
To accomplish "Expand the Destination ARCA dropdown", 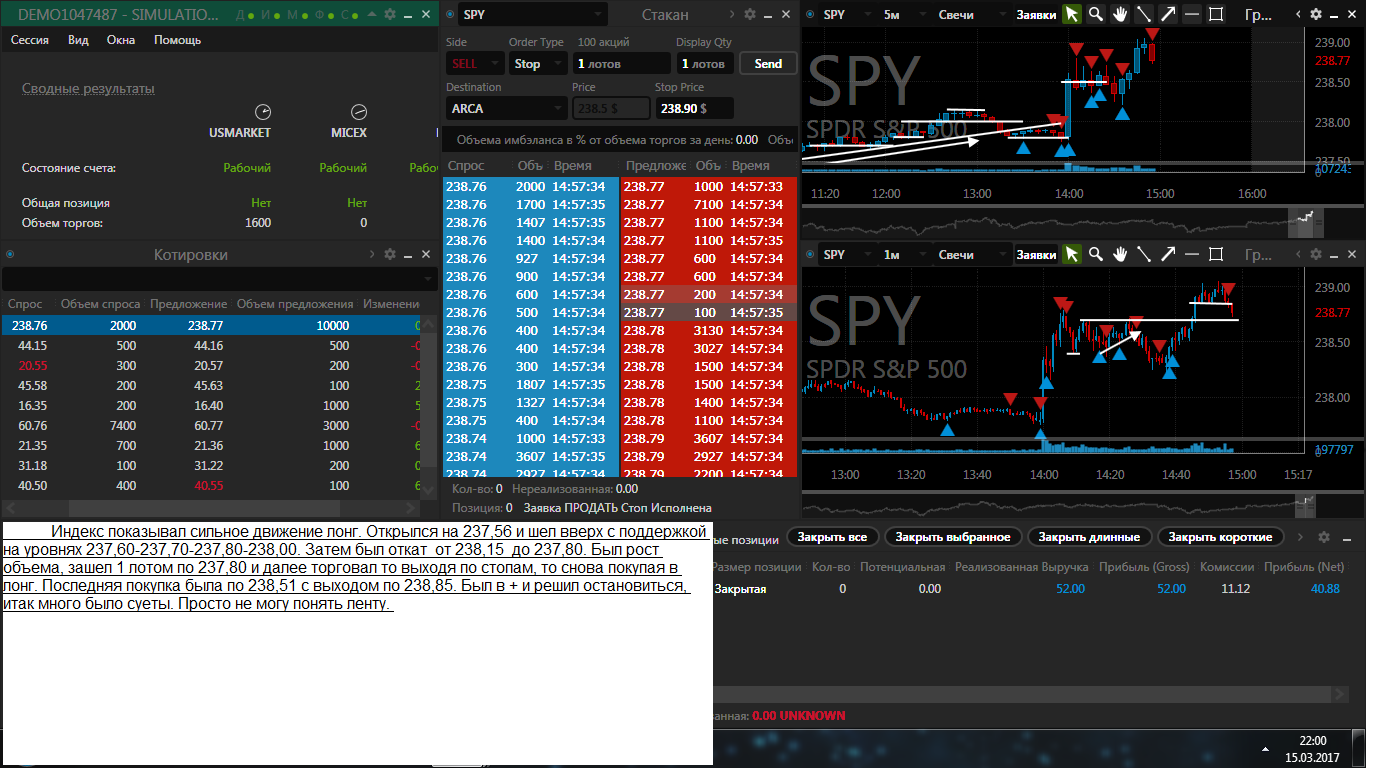I will click(506, 108).
